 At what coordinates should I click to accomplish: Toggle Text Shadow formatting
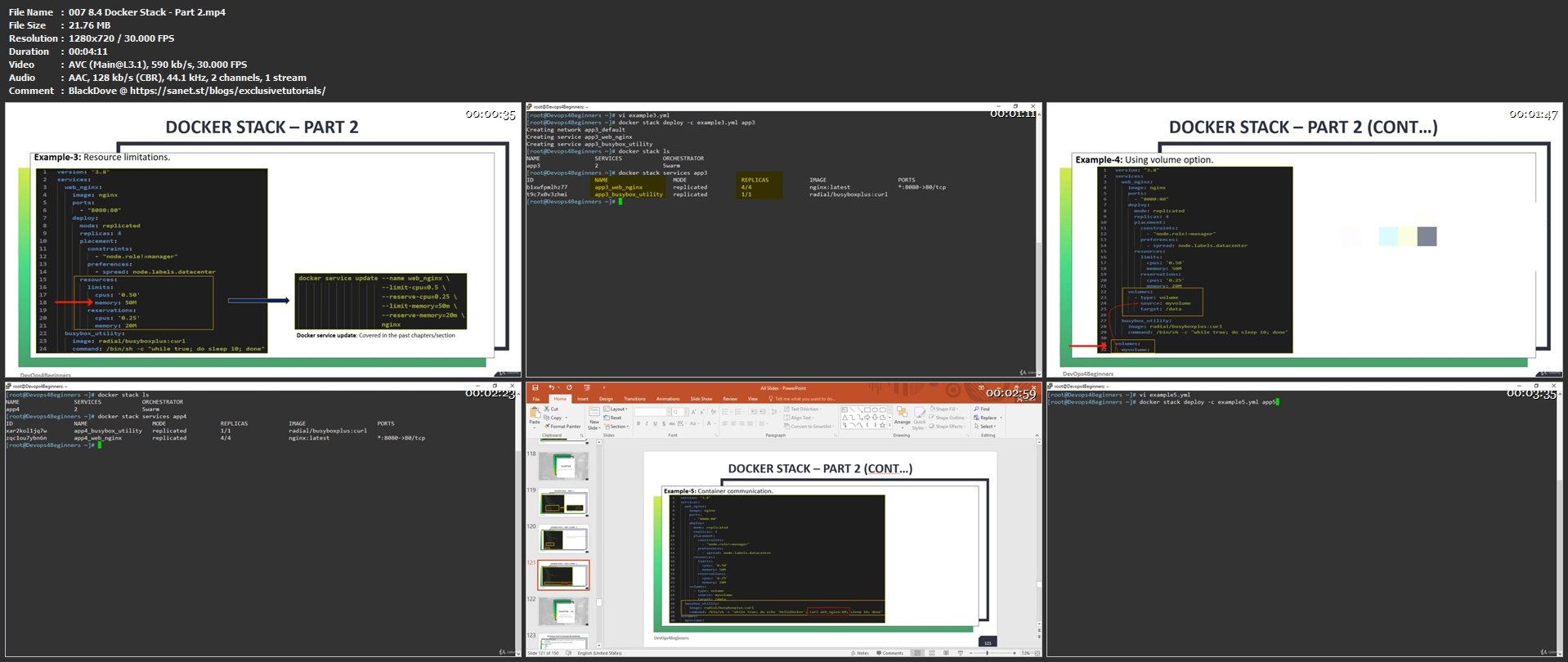tap(664, 423)
